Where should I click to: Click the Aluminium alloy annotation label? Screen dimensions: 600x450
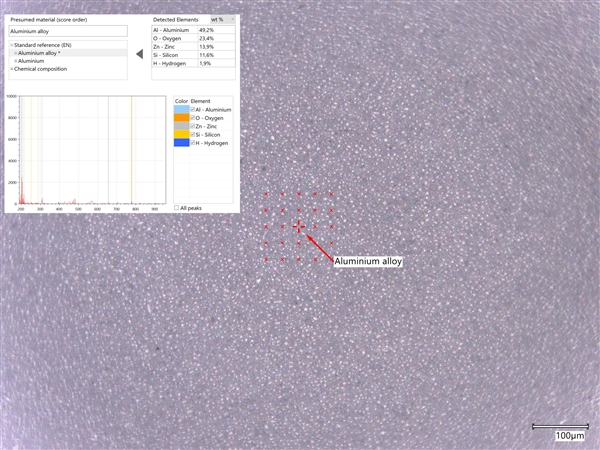[x=367, y=261]
